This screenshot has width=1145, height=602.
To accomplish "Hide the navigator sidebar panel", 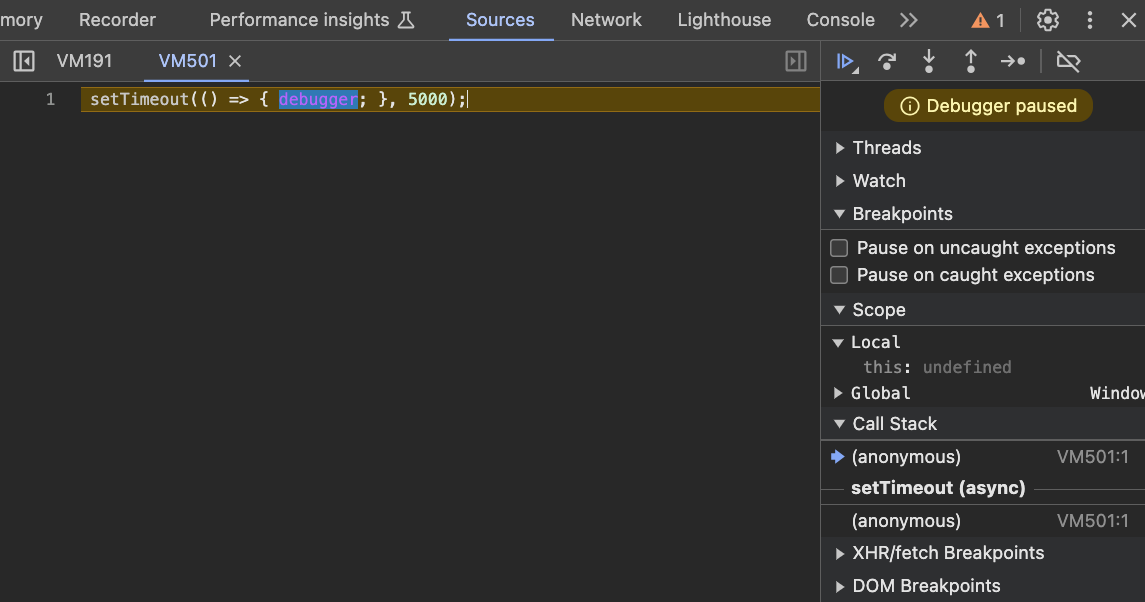I will click(23, 61).
